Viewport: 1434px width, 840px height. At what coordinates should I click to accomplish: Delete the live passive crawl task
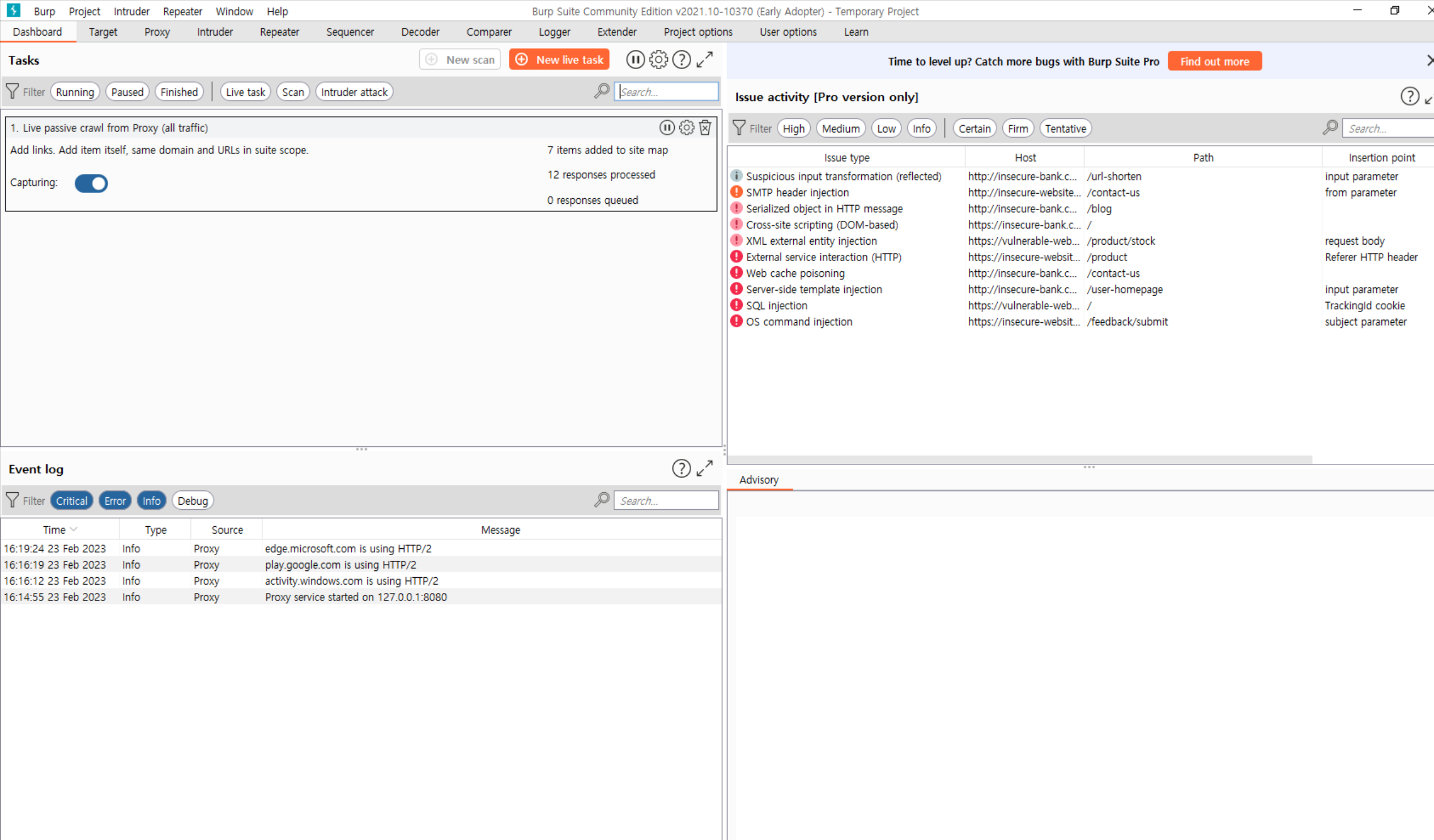point(705,127)
